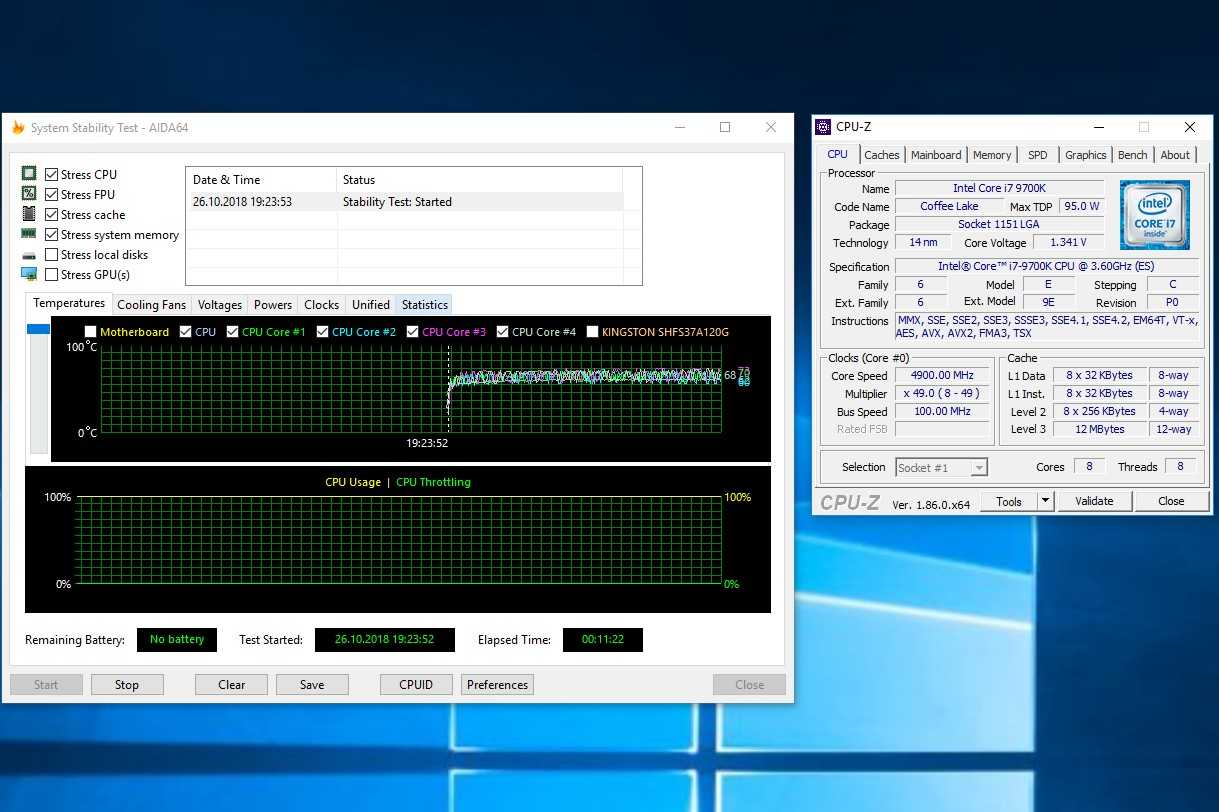Image resolution: width=1219 pixels, height=812 pixels.
Task: Toggle the Motherboard temperature checkbox
Action: tap(91, 332)
